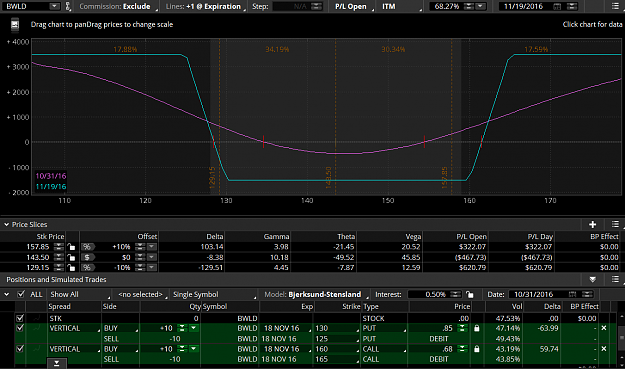
Task: Adjust the Interest 0.50% stepper
Action: [x=455, y=294]
